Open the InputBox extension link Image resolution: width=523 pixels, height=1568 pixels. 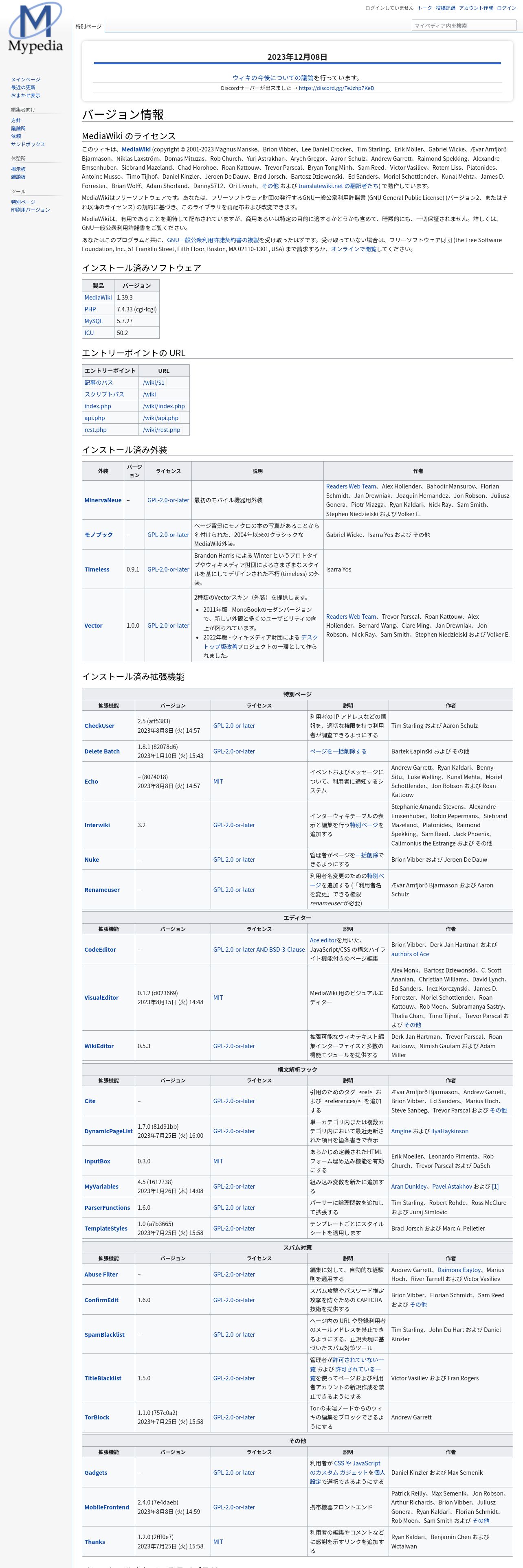point(97,1161)
